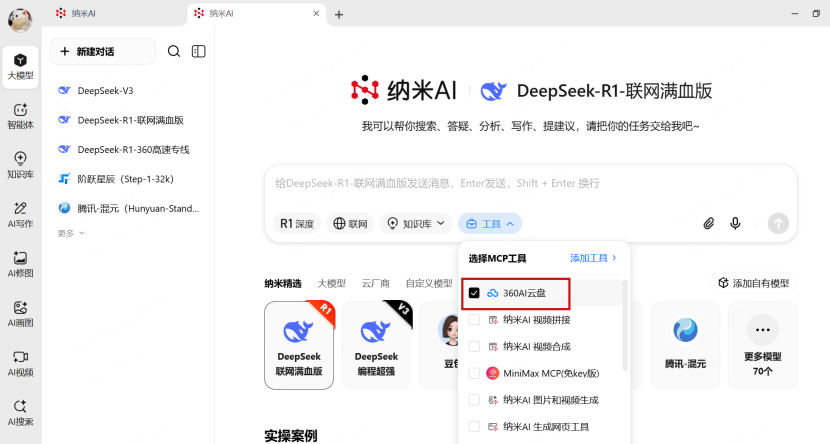Viewport: 830px width, 444px height.
Task: Collapse the 工具 dropdown in input bar
Action: [x=490, y=224]
